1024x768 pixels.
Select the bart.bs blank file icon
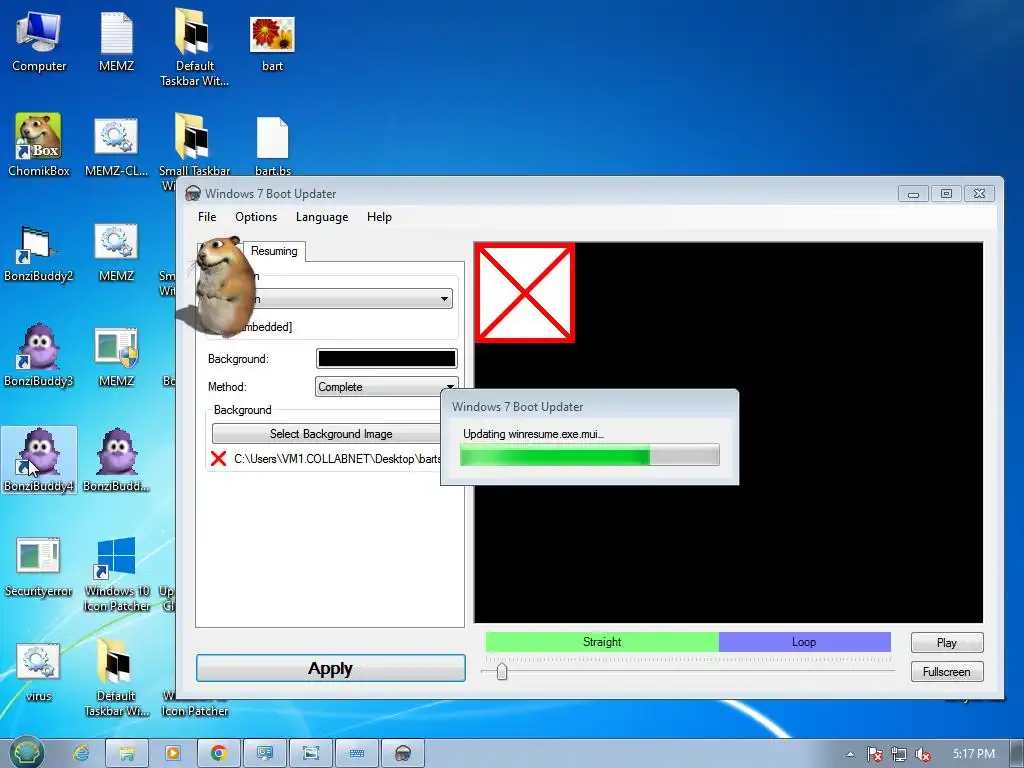pyautogui.click(x=272, y=145)
